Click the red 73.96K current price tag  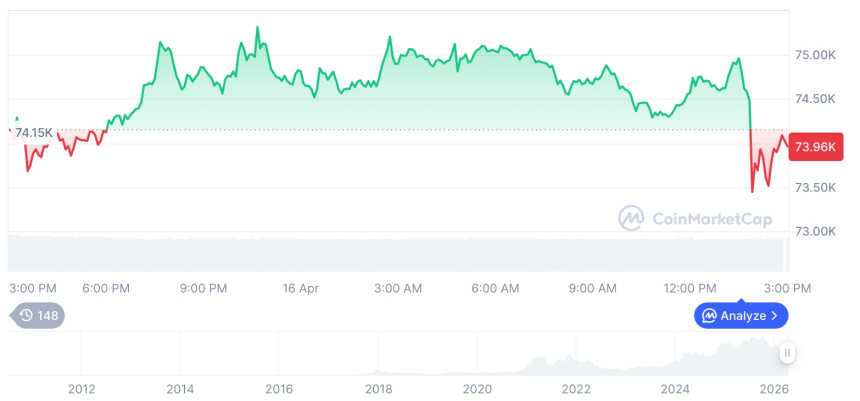(x=816, y=148)
